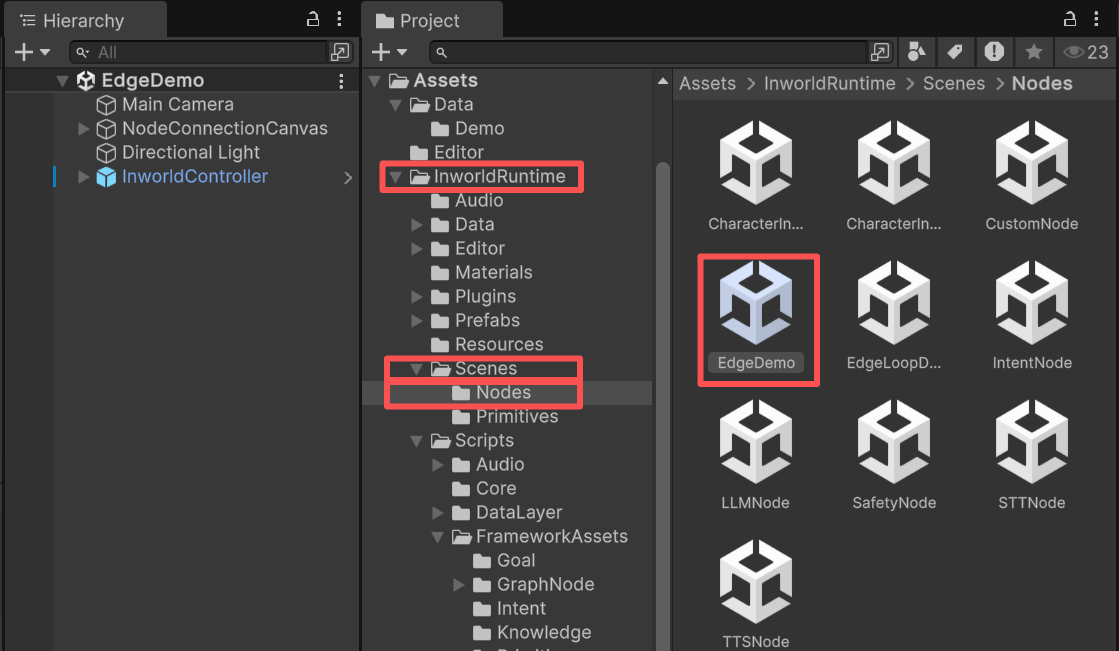The height and width of the screenshot is (651, 1119).
Task: Focus the Project search field
Action: tap(647, 52)
